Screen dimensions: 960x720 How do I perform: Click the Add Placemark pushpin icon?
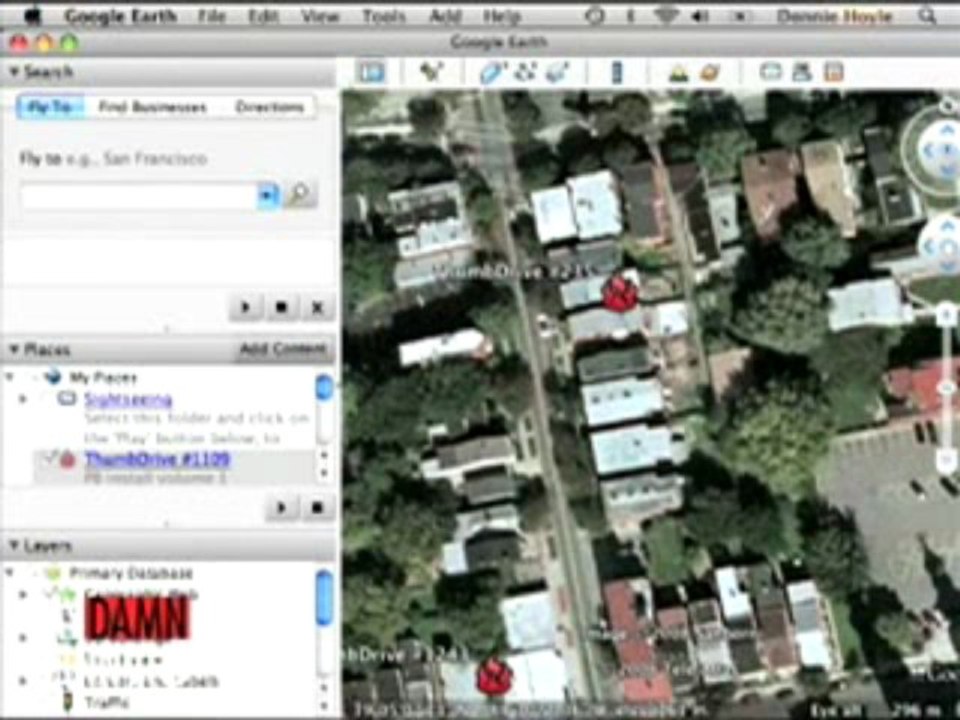(x=432, y=72)
